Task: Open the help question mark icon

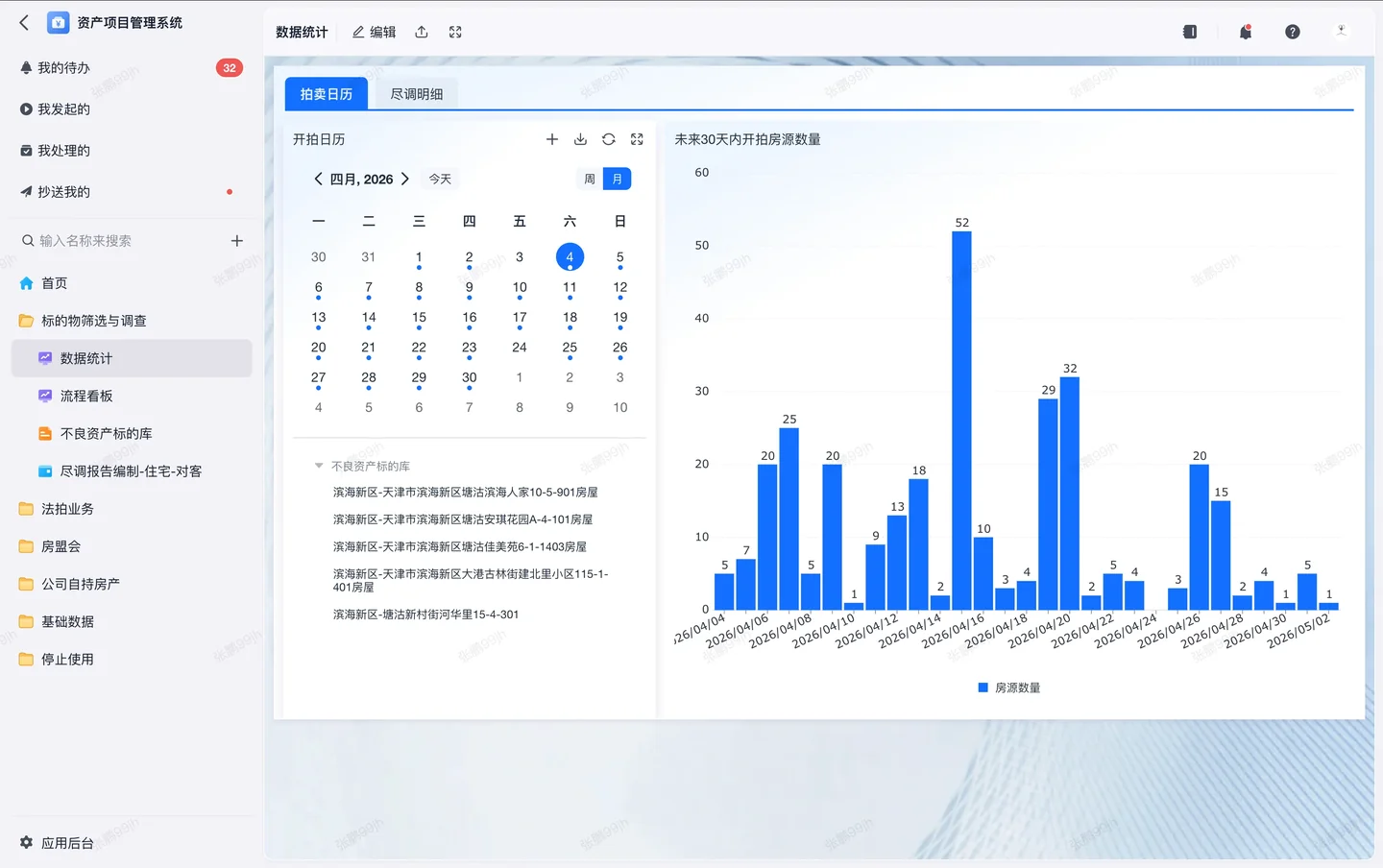Action: [1293, 32]
